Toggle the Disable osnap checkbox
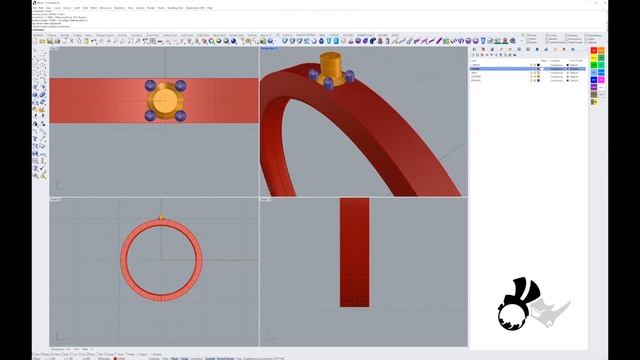The height and width of the screenshot is (360, 640). pyautogui.click(x=156, y=354)
